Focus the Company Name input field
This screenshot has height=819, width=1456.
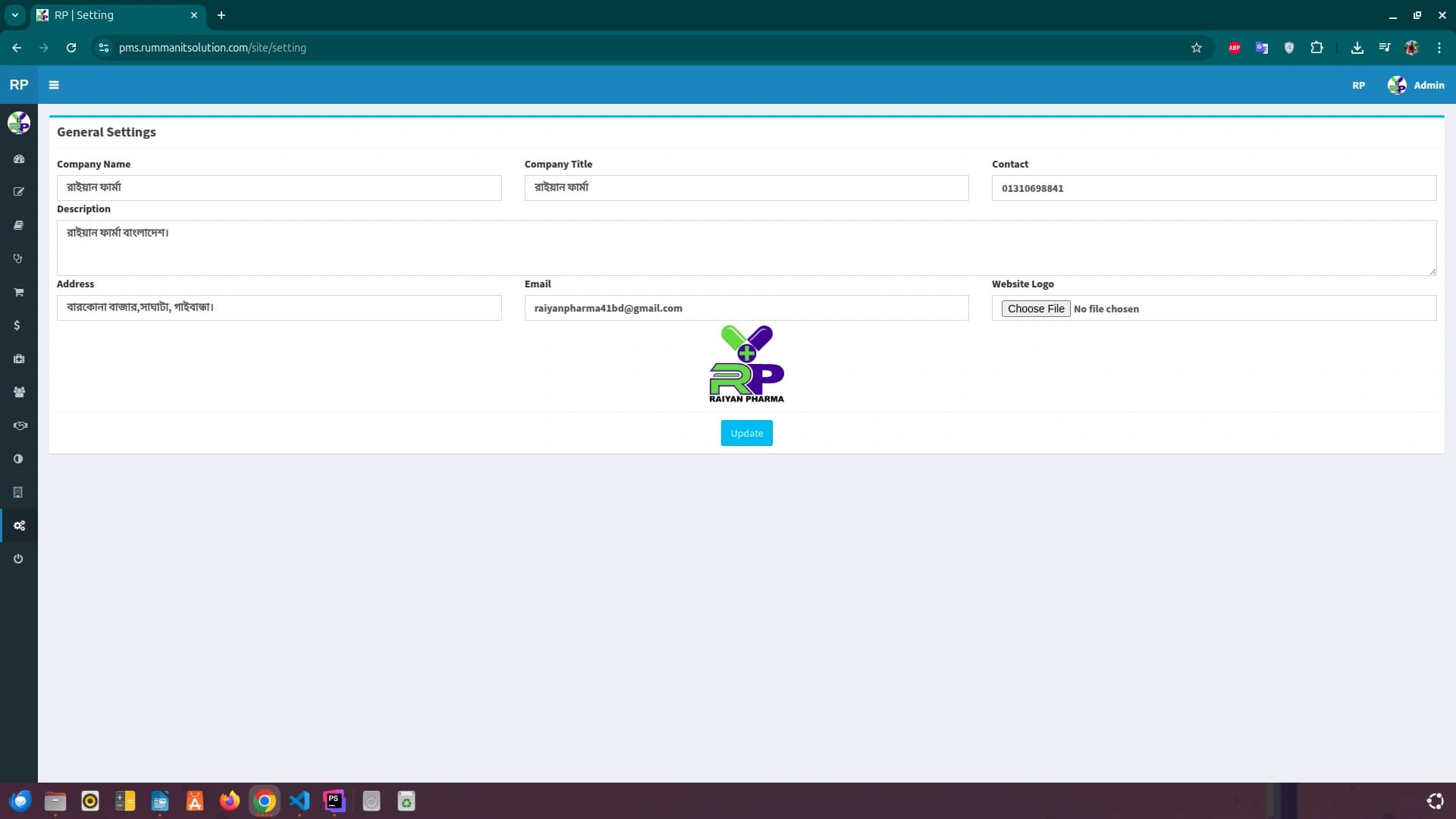pos(279,188)
